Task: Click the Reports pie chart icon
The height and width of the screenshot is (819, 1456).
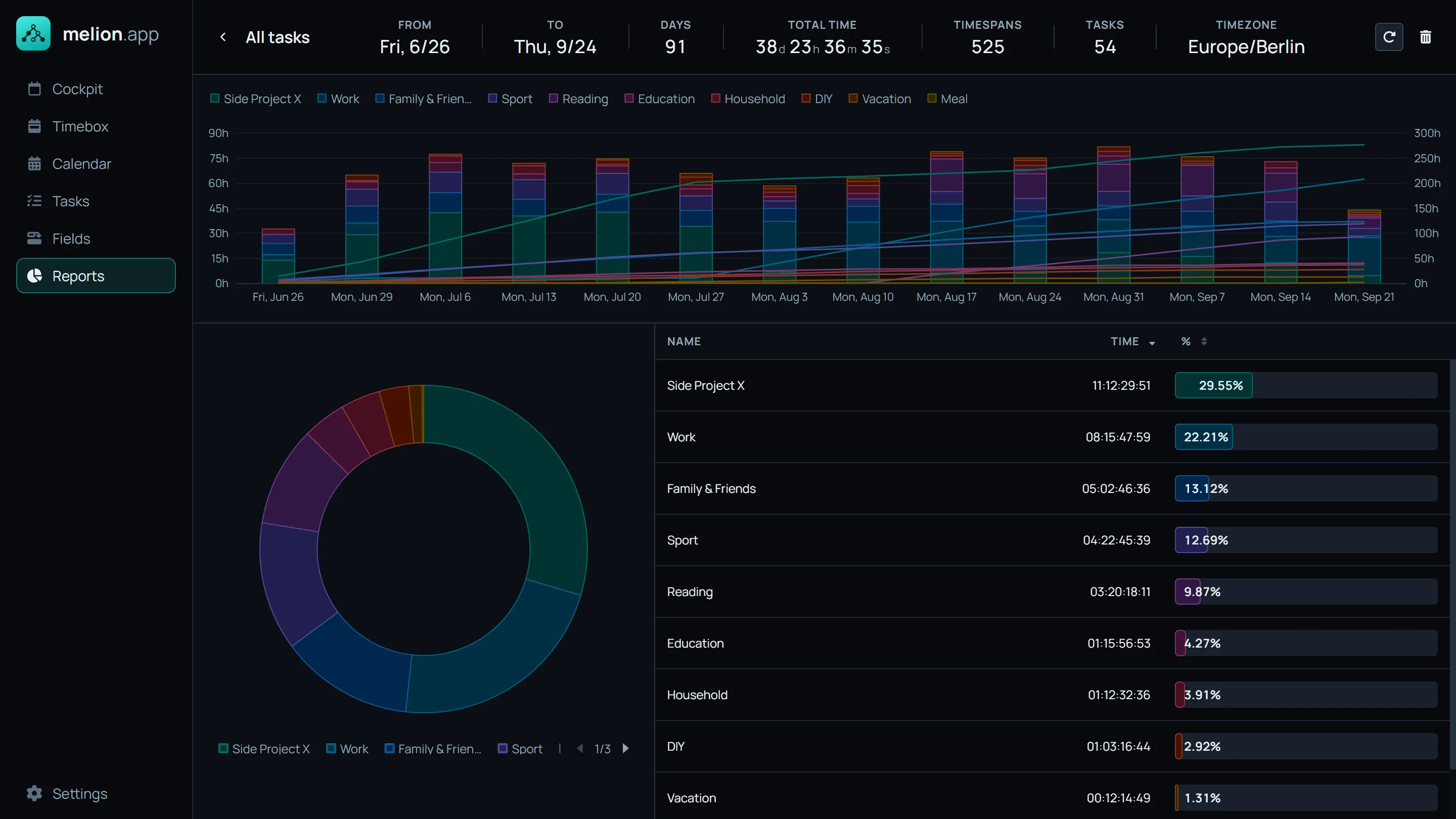Action: [34, 275]
